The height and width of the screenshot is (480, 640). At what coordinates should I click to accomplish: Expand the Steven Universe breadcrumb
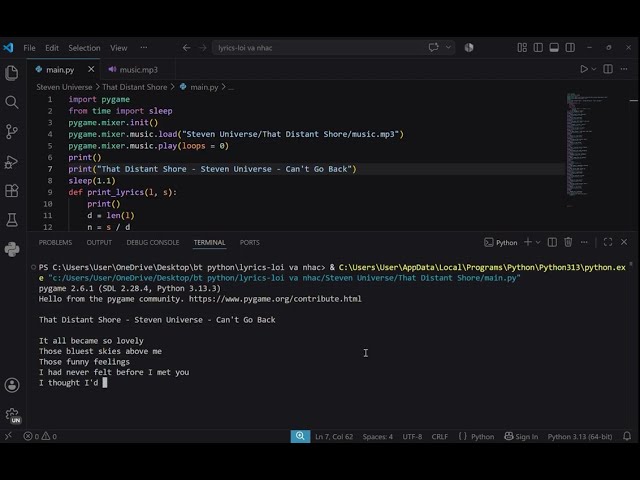pyautogui.click(x=64, y=87)
